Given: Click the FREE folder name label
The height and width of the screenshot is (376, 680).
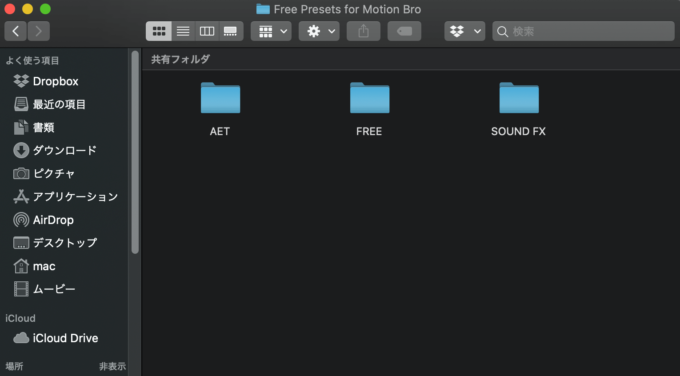Looking at the screenshot, I should [369, 131].
